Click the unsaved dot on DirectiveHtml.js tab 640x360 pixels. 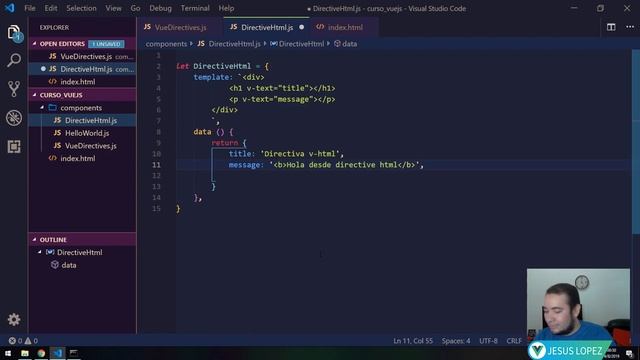coord(302,27)
